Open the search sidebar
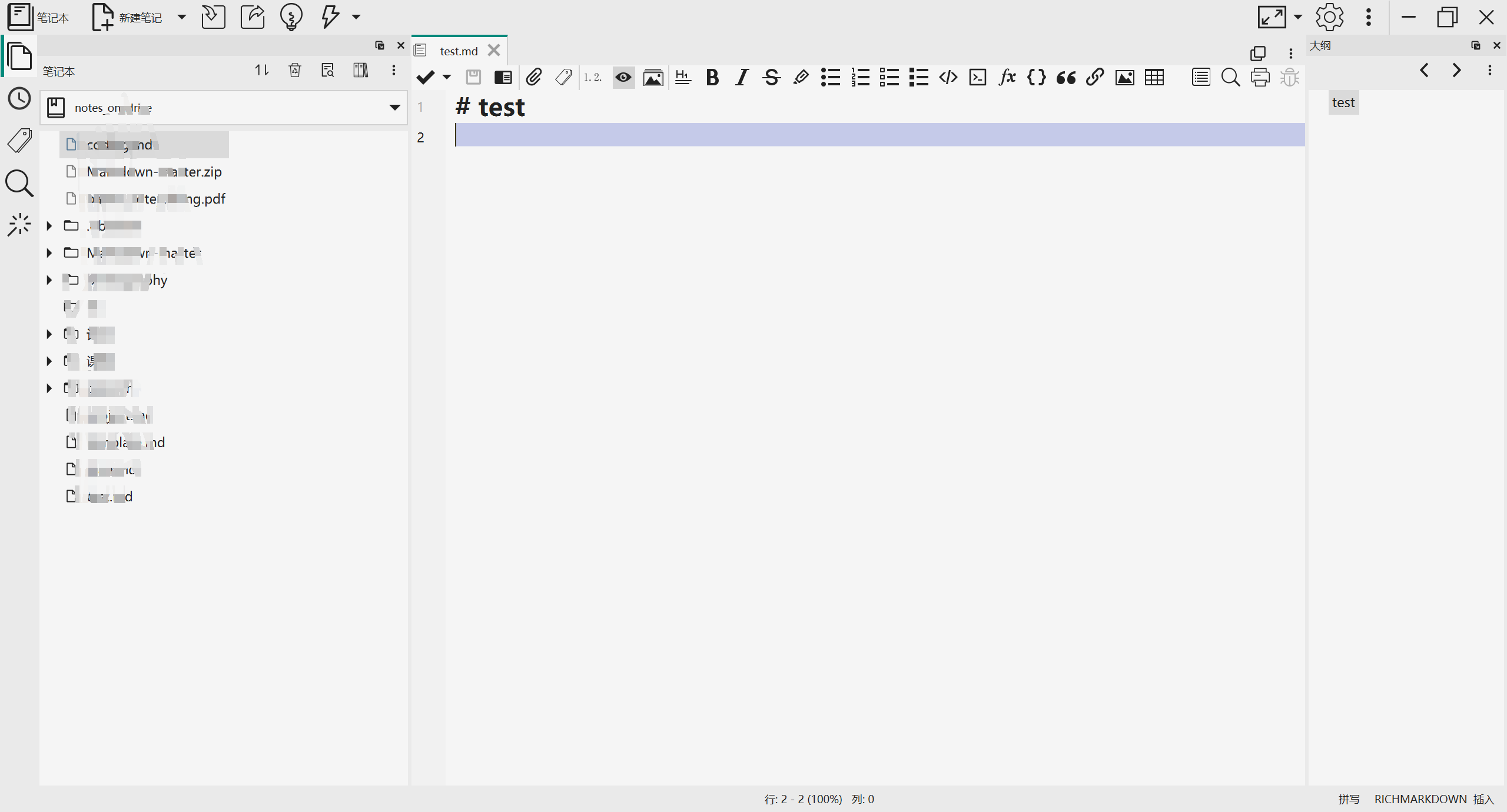This screenshot has height=812, width=1507. tap(19, 184)
